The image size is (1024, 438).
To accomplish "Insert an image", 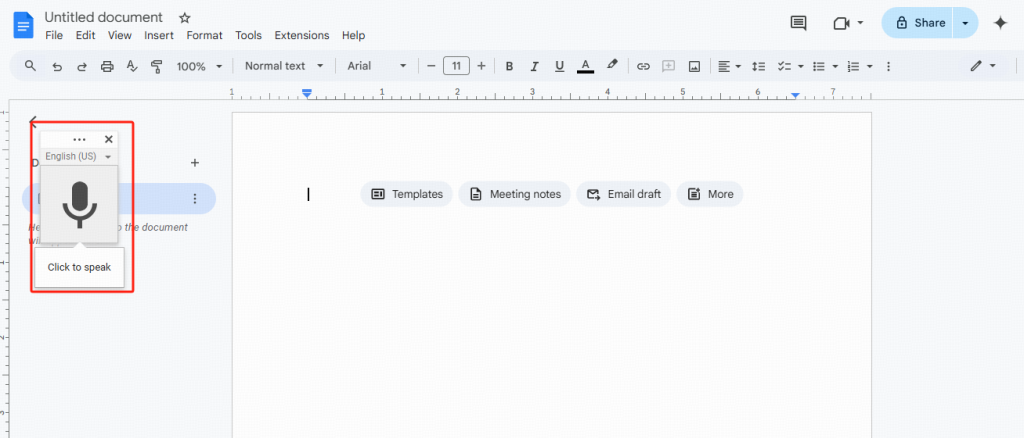I will (694, 66).
